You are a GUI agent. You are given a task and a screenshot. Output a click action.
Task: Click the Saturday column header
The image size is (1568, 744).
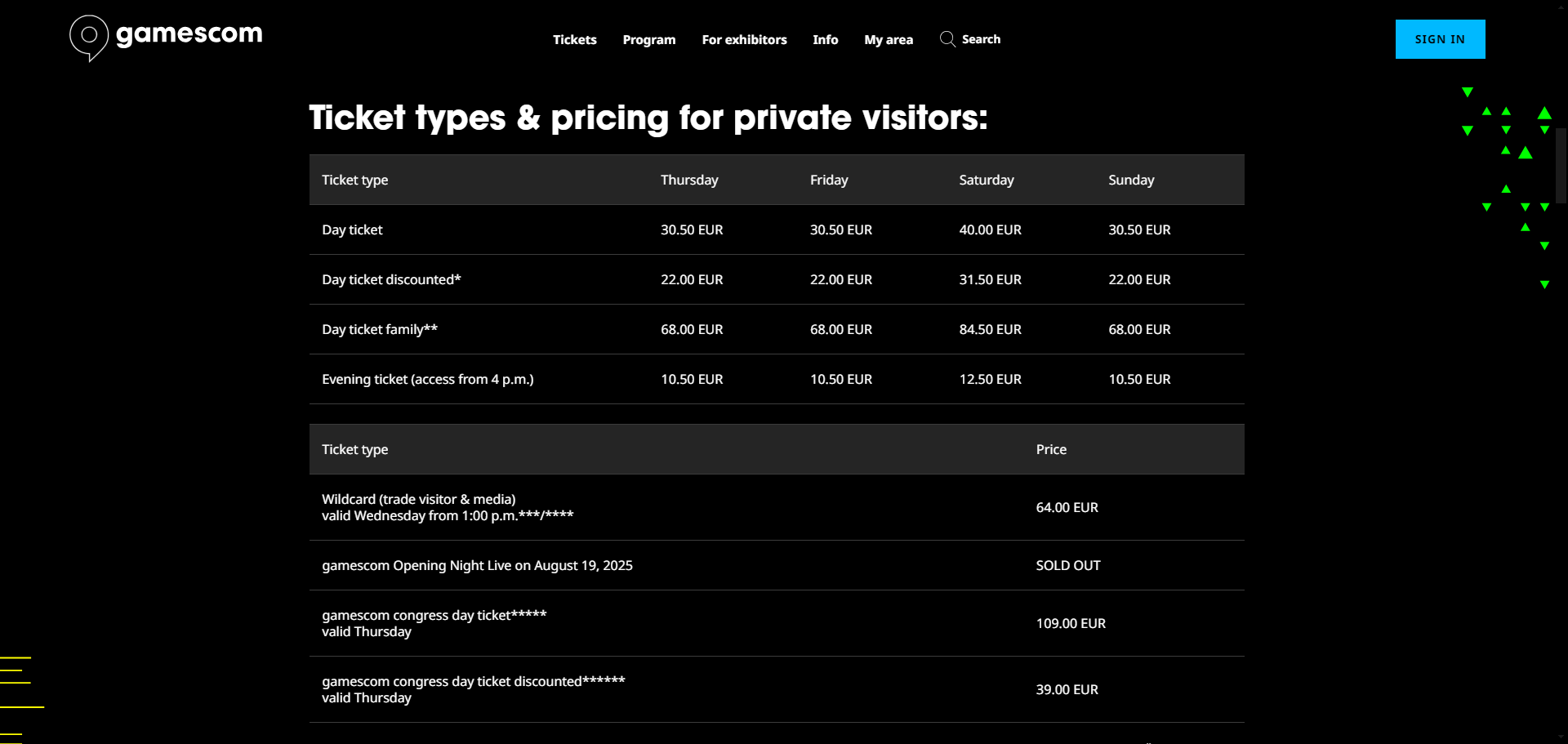coord(986,180)
